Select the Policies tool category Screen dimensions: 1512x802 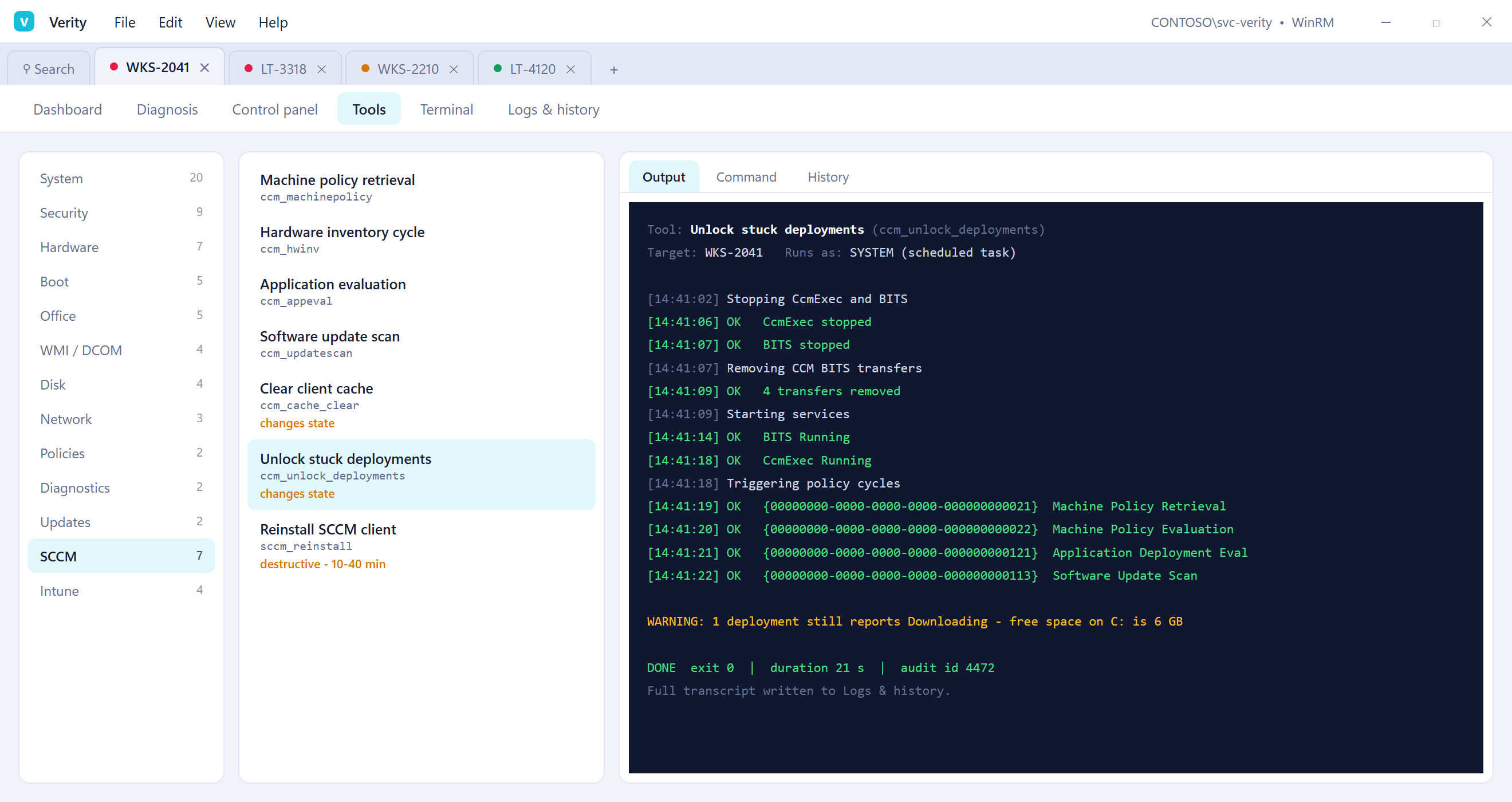click(121, 453)
